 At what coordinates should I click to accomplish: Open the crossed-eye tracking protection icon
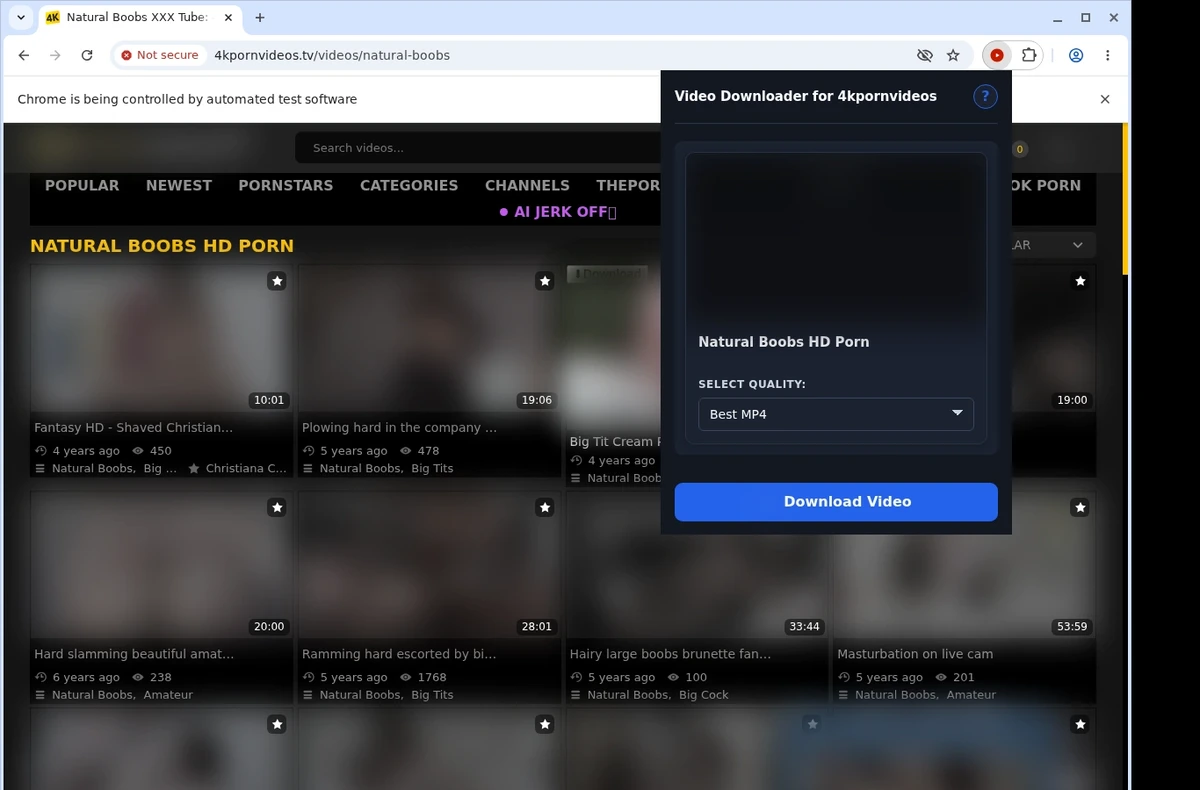click(925, 55)
